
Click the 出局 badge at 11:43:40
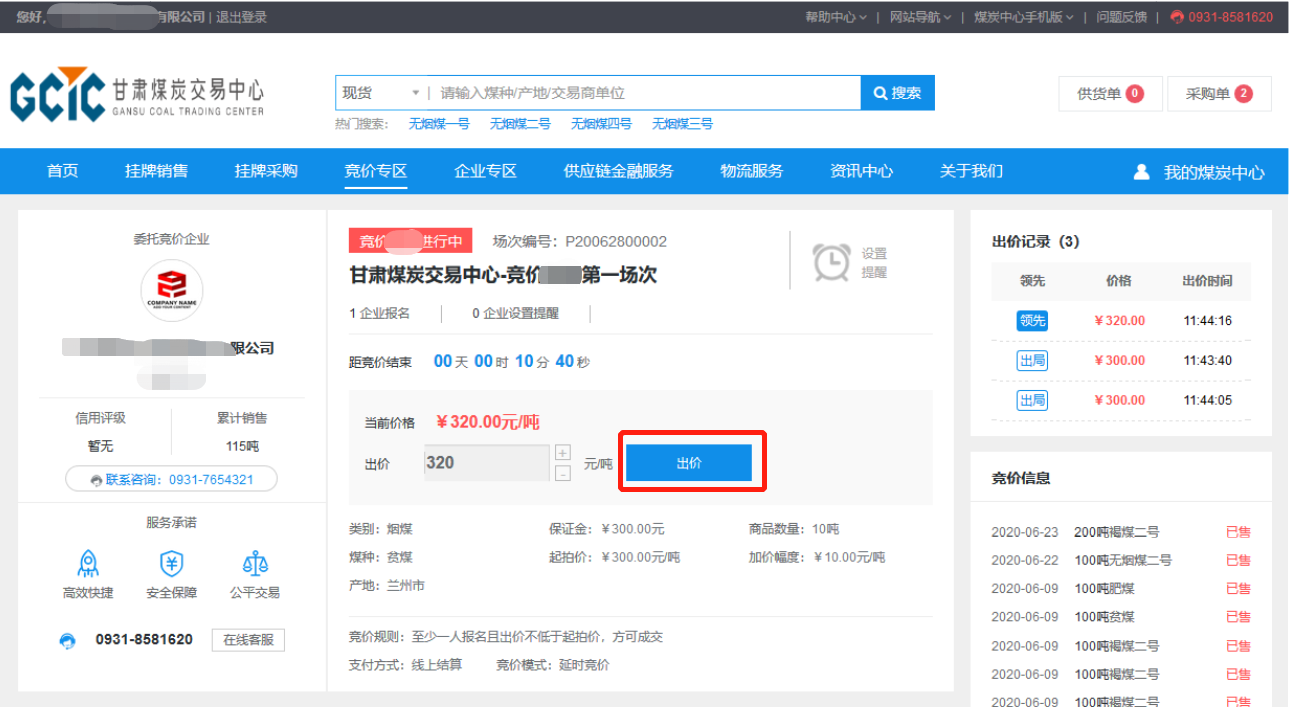[x=1032, y=360]
